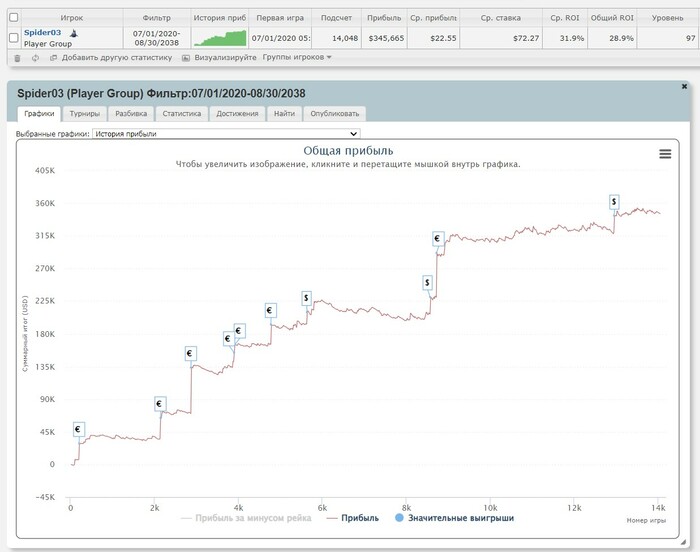Sort by Ср. ROI column header
The image size is (700, 552).
click(565, 18)
